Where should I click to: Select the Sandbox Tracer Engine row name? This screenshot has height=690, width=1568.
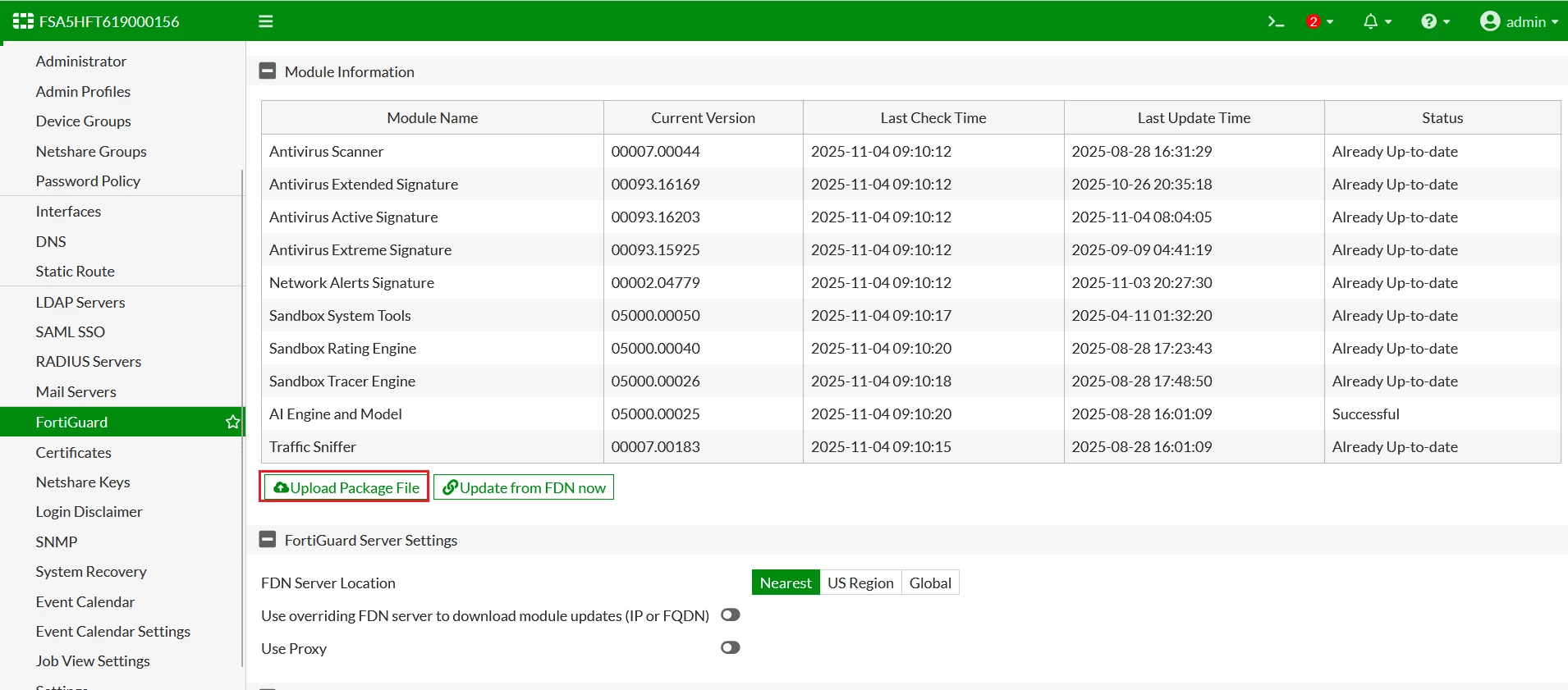[342, 381]
